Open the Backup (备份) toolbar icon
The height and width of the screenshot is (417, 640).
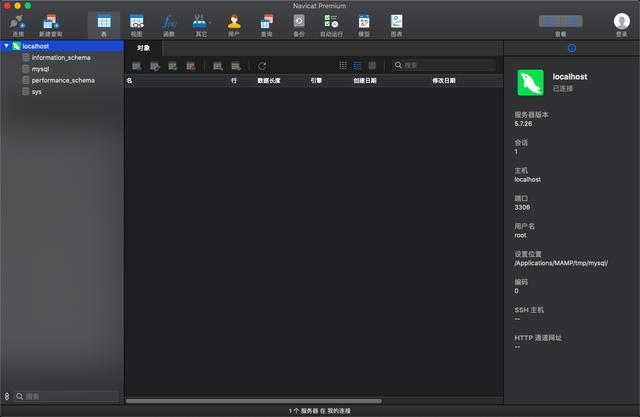click(x=299, y=25)
